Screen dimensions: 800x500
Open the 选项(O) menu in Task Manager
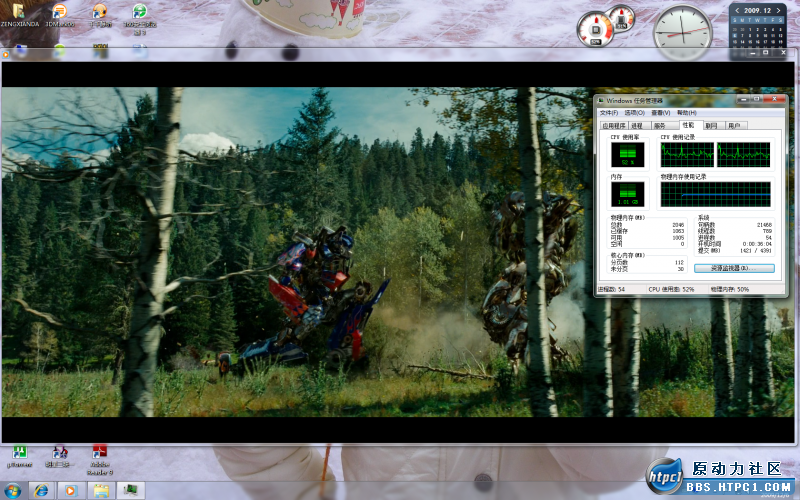(634, 113)
